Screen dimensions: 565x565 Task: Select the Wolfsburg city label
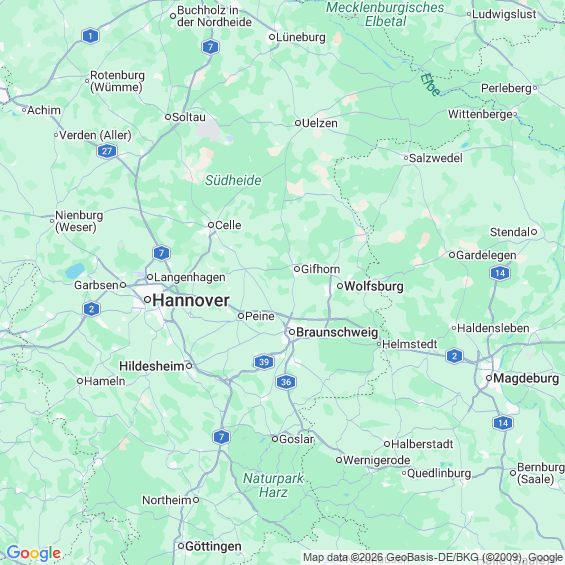(x=374, y=286)
